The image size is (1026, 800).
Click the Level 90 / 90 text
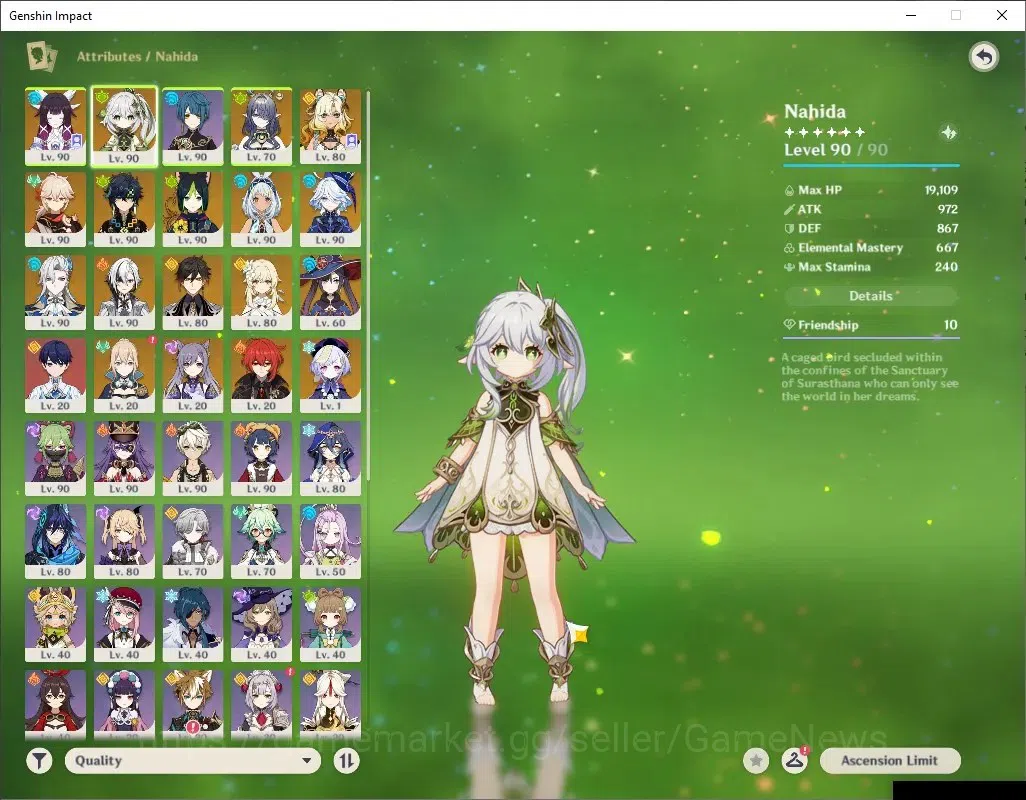click(836, 150)
